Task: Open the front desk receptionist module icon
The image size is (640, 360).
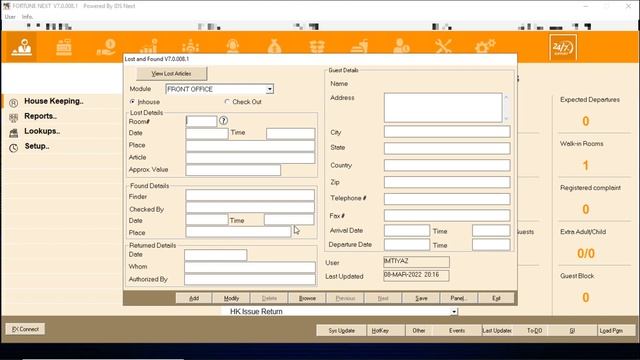Action: pyautogui.click(x=22, y=47)
